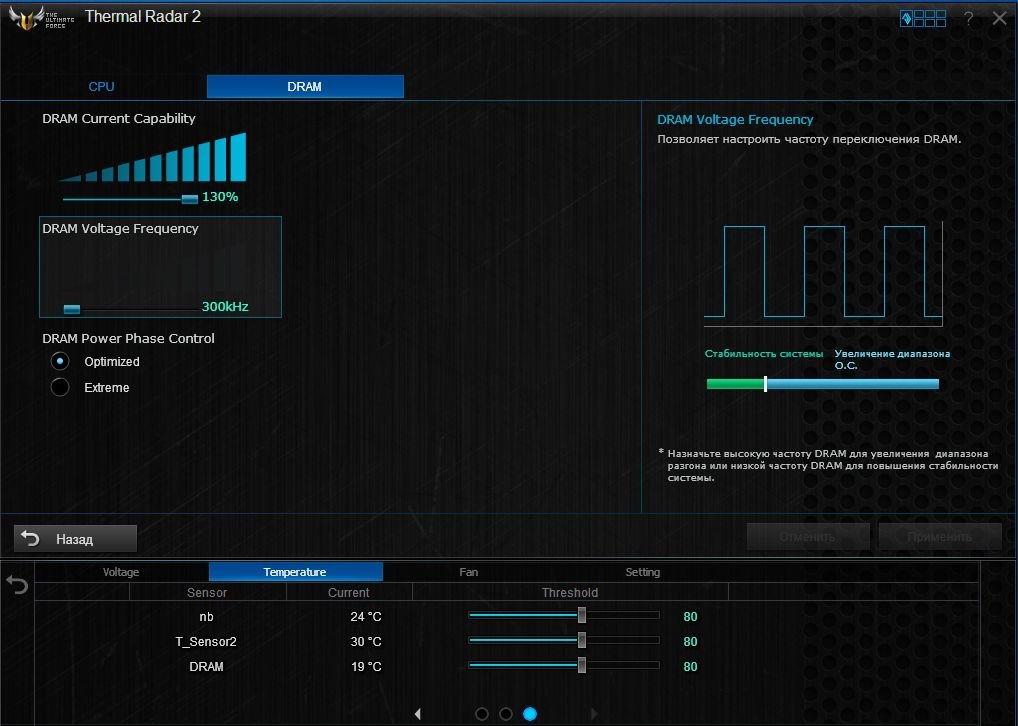The width and height of the screenshot is (1018, 726).
Task: Select Extreme power phase control
Action: click(60, 387)
